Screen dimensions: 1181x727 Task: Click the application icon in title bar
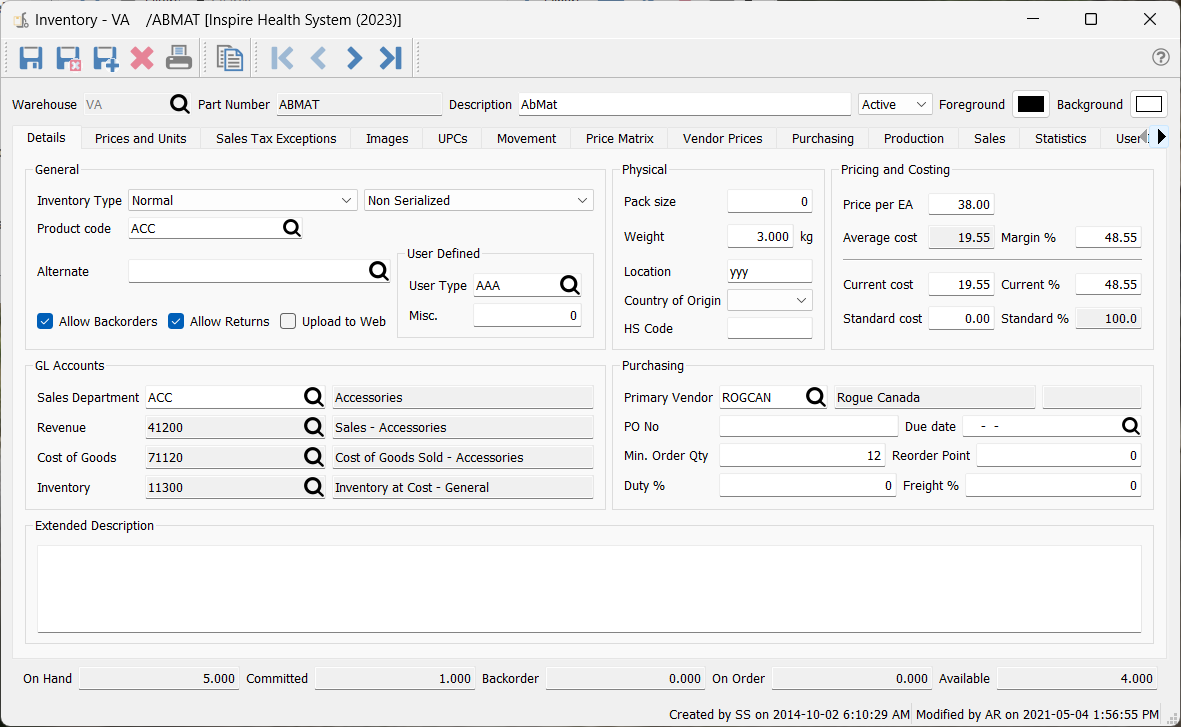[x=21, y=20]
